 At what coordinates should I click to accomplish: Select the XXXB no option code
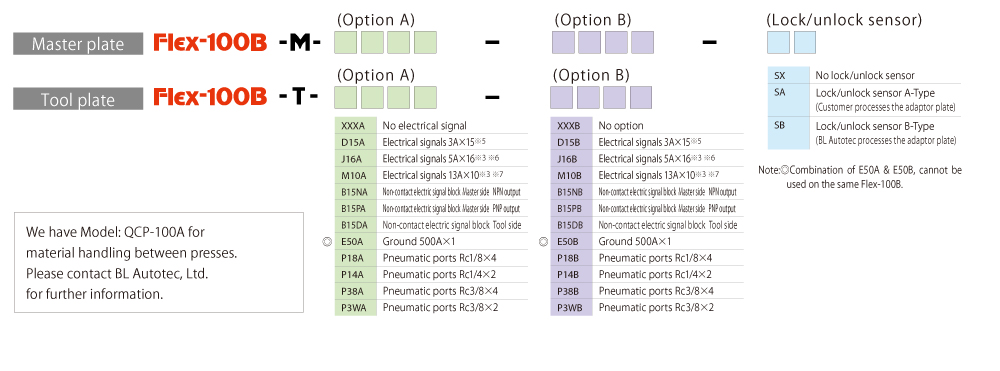point(571,126)
